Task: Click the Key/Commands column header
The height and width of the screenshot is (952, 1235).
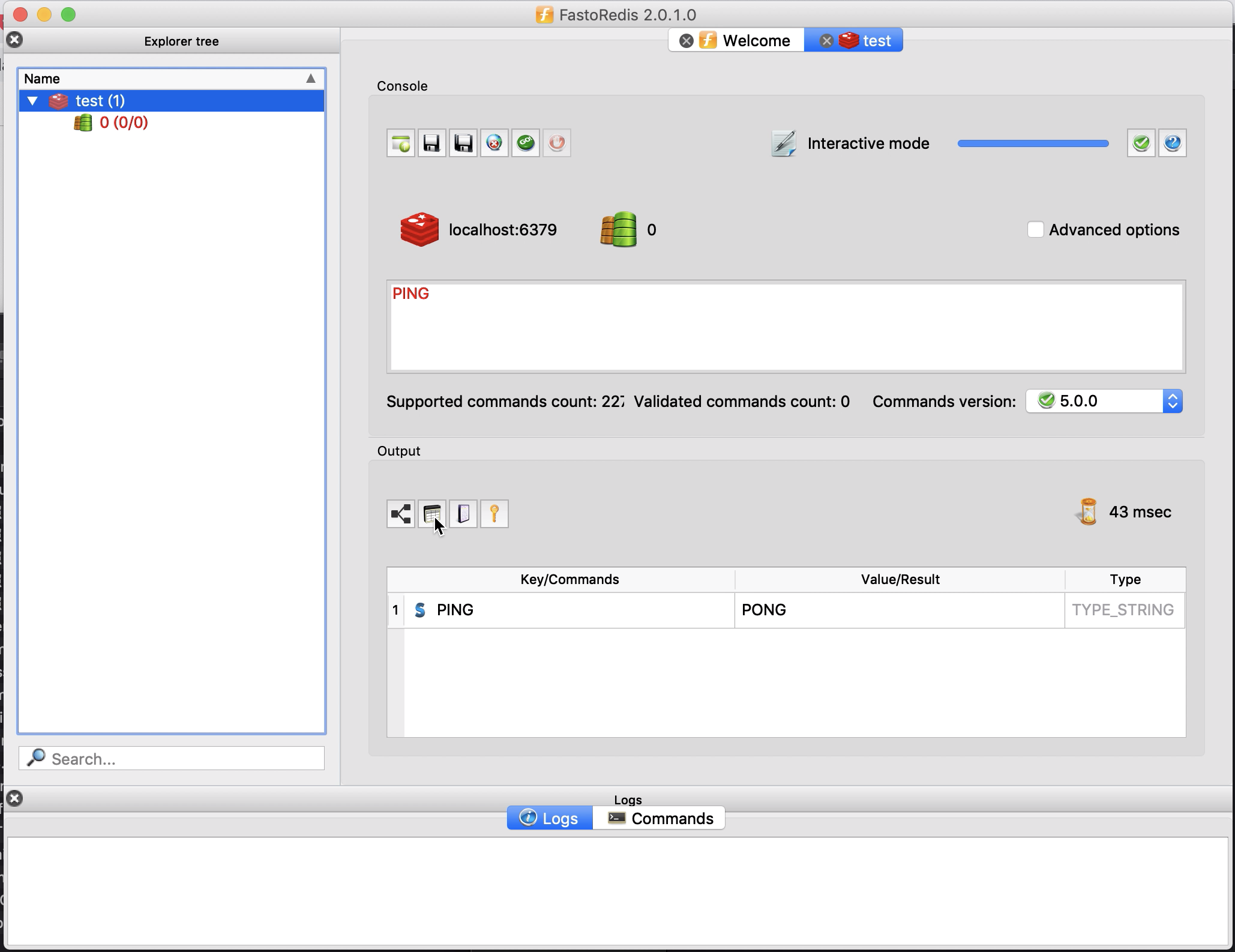Action: click(x=569, y=579)
